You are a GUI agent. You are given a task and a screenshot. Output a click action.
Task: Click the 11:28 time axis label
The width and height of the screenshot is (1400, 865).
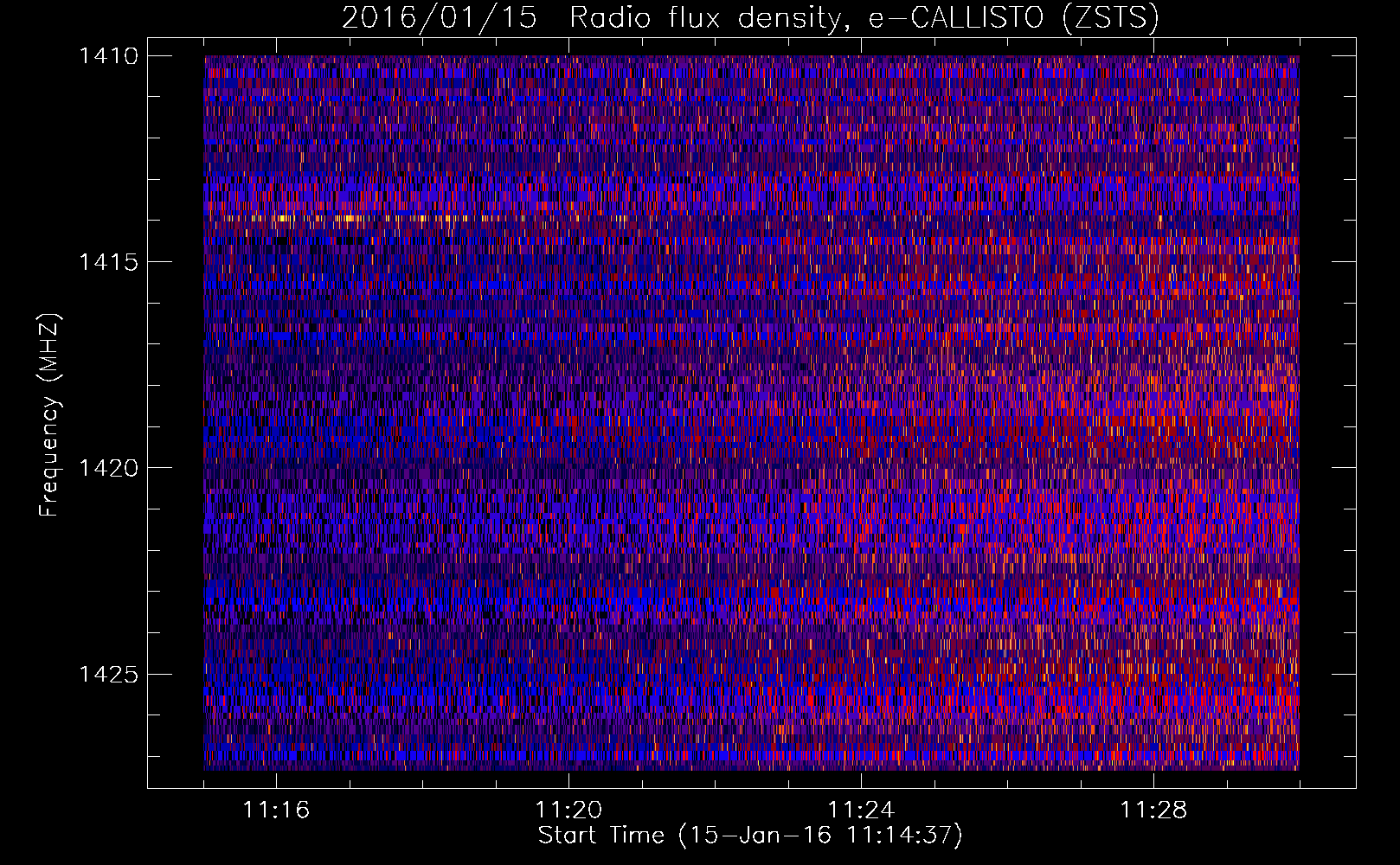[x=1153, y=811]
